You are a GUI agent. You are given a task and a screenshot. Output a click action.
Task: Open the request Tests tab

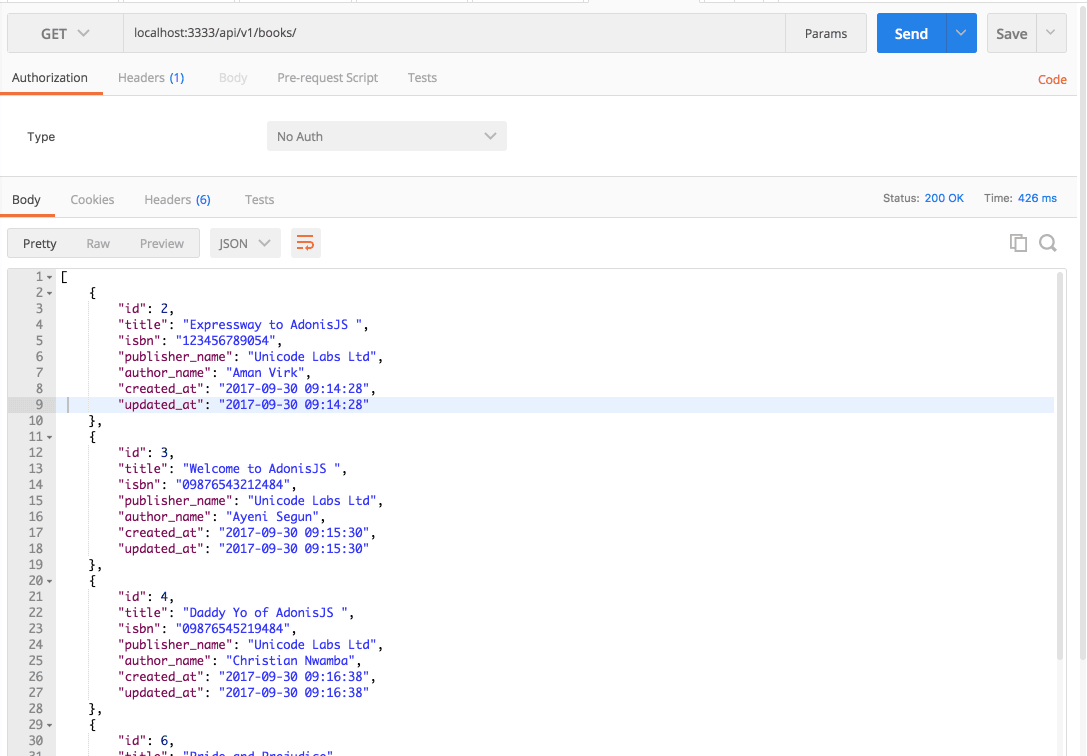422,78
